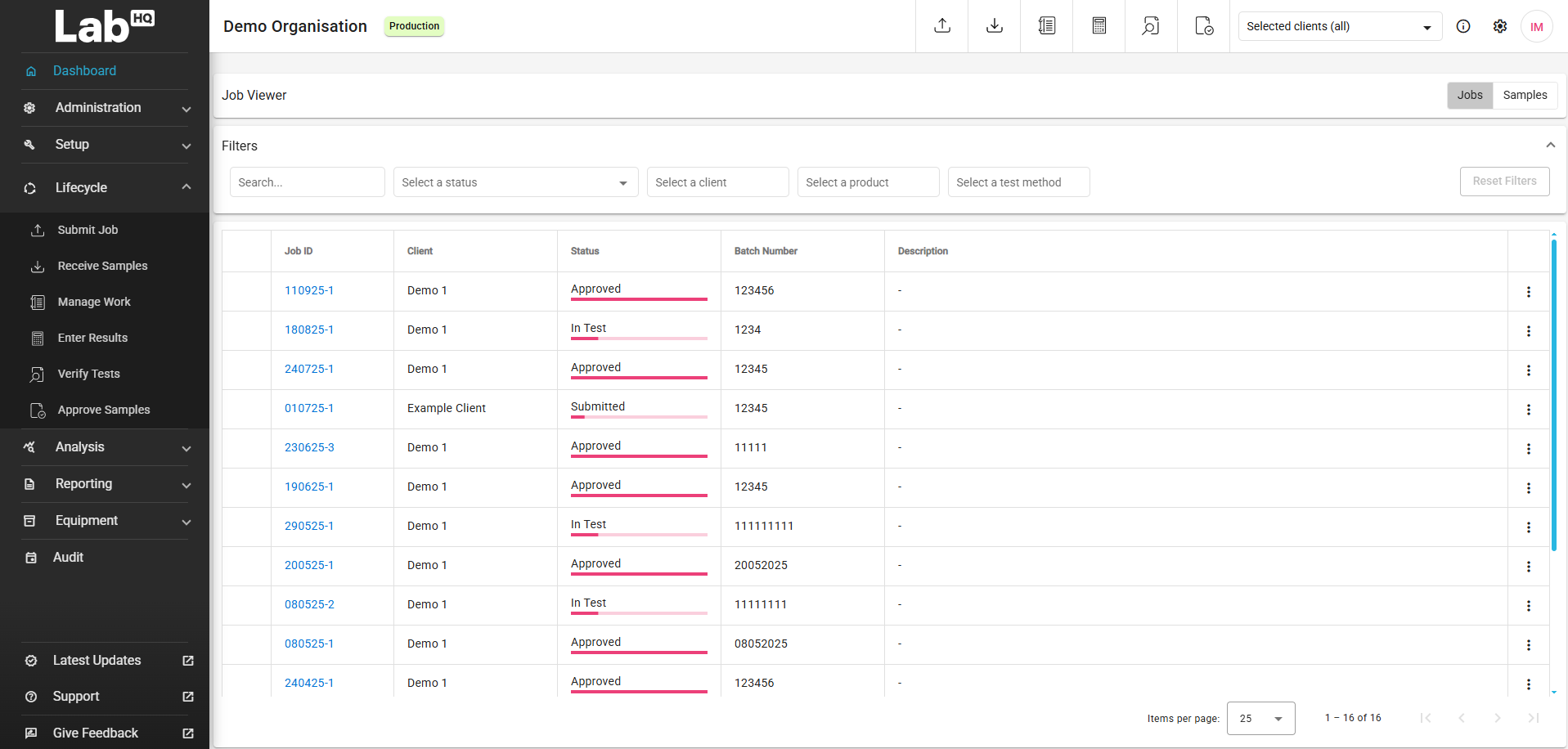
Task: Open the Select a status dropdown
Action: pyautogui.click(x=515, y=182)
